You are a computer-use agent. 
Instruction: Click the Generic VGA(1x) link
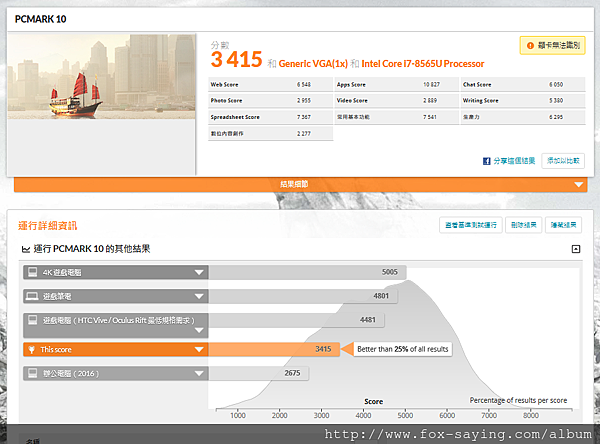pos(313,64)
